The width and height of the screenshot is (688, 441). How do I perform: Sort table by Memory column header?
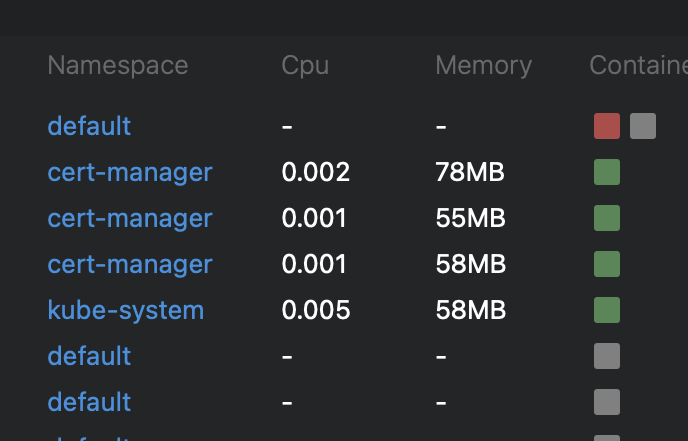click(483, 65)
